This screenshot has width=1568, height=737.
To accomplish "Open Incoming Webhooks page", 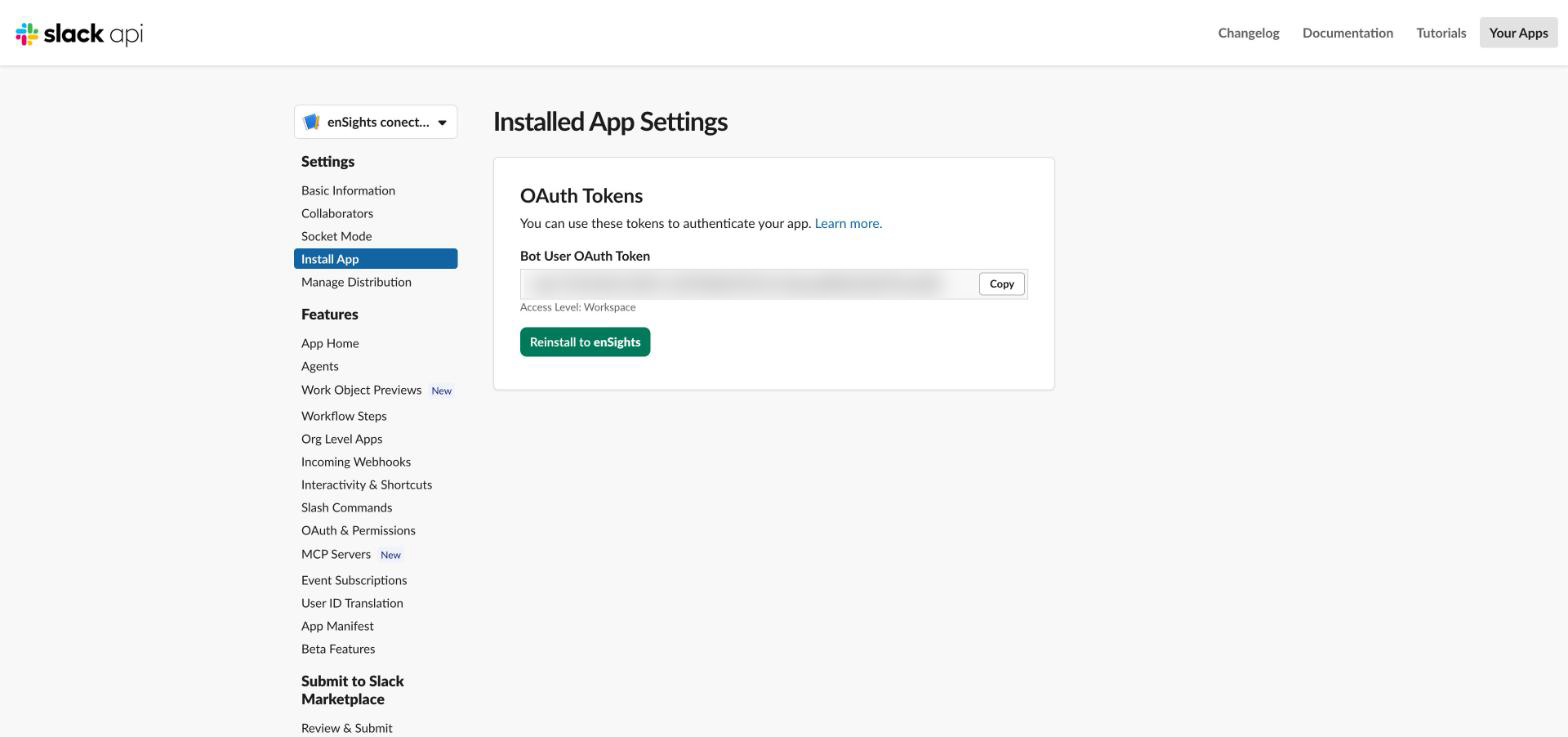I will point(356,462).
